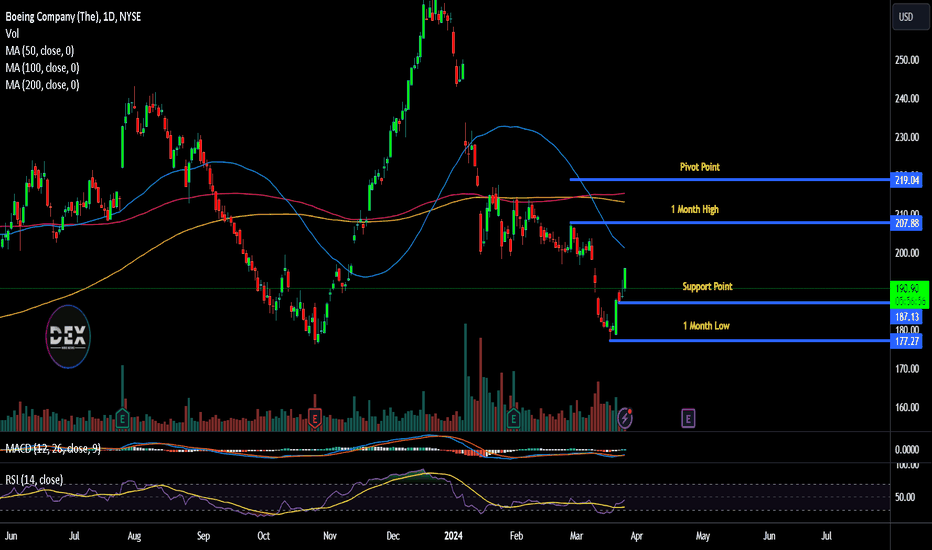Click the 187.13 price tag
932x550 pixels.
click(906, 317)
